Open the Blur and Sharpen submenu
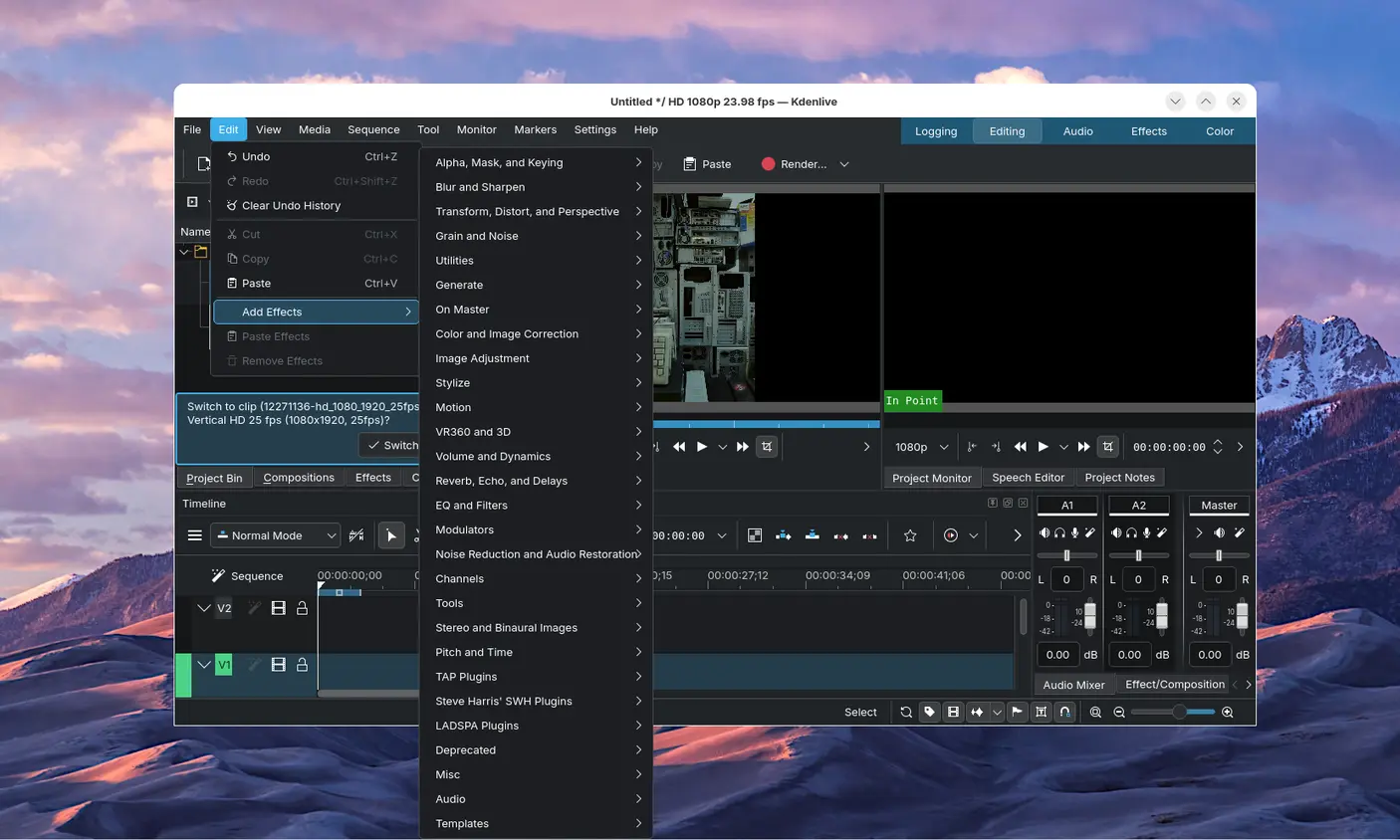 (x=537, y=187)
